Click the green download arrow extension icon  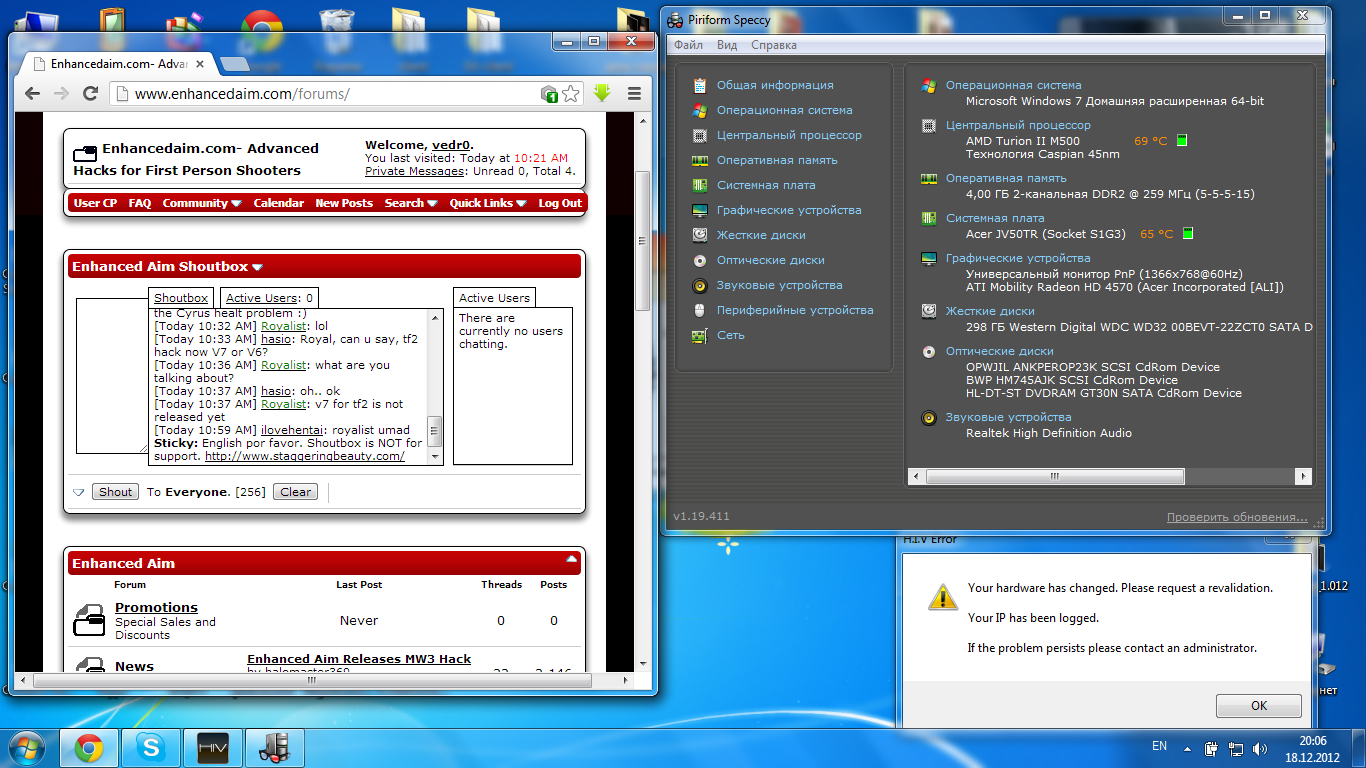pos(602,93)
